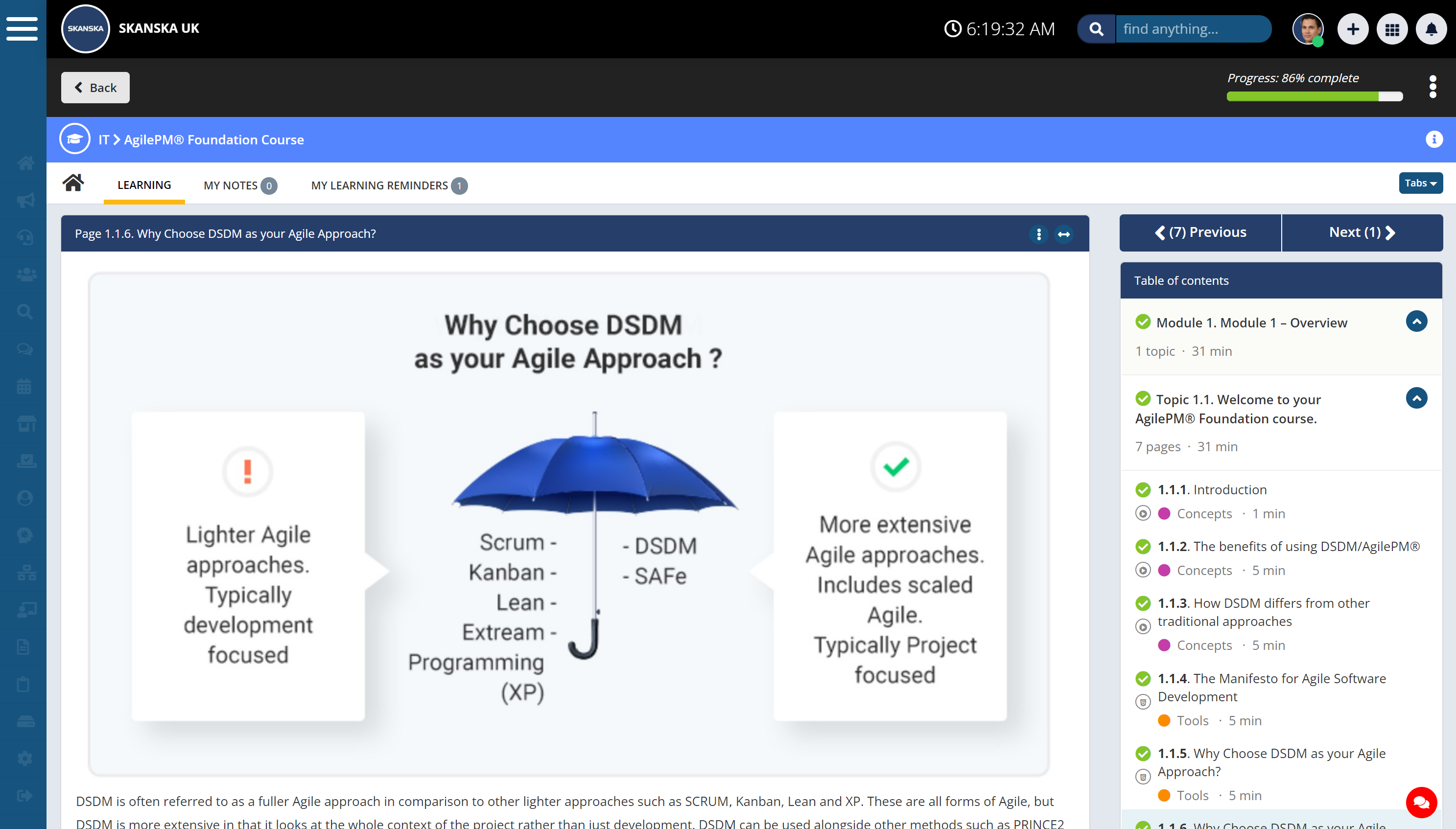Click completion check for Module 1 Overview
The image size is (1456, 829).
(x=1142, y=322)
